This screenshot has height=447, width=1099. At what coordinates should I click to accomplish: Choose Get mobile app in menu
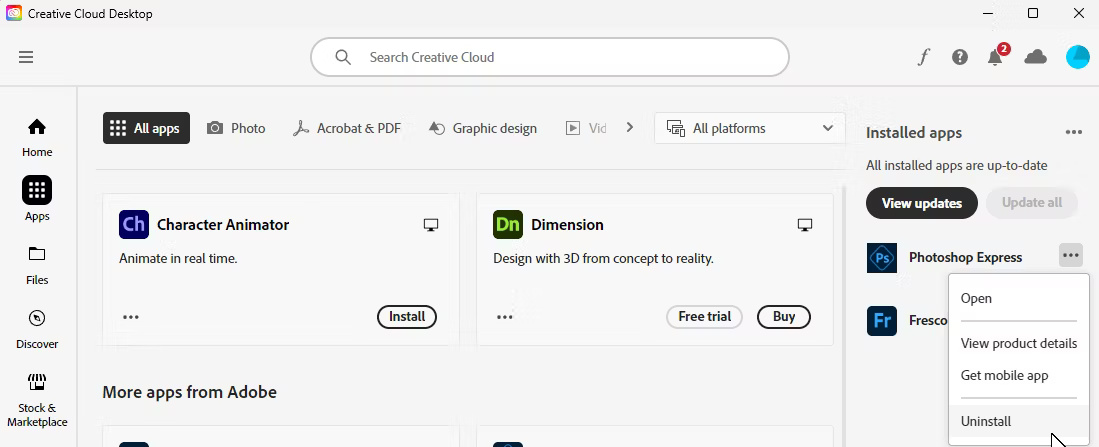1018,376
